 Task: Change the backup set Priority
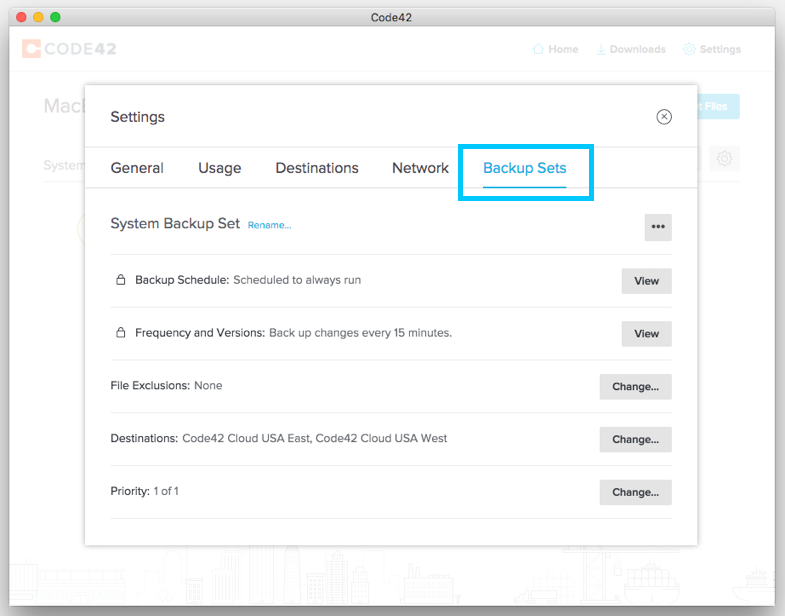pyautogui.click(x=636, y=492)
